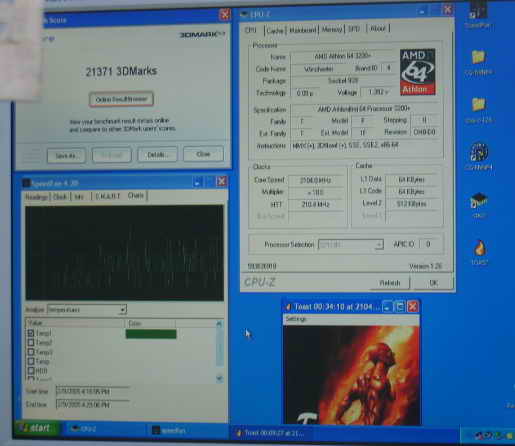The image size is (515, 446).
Task: Click the Start time field in SpeedFan
Action: 92,391
